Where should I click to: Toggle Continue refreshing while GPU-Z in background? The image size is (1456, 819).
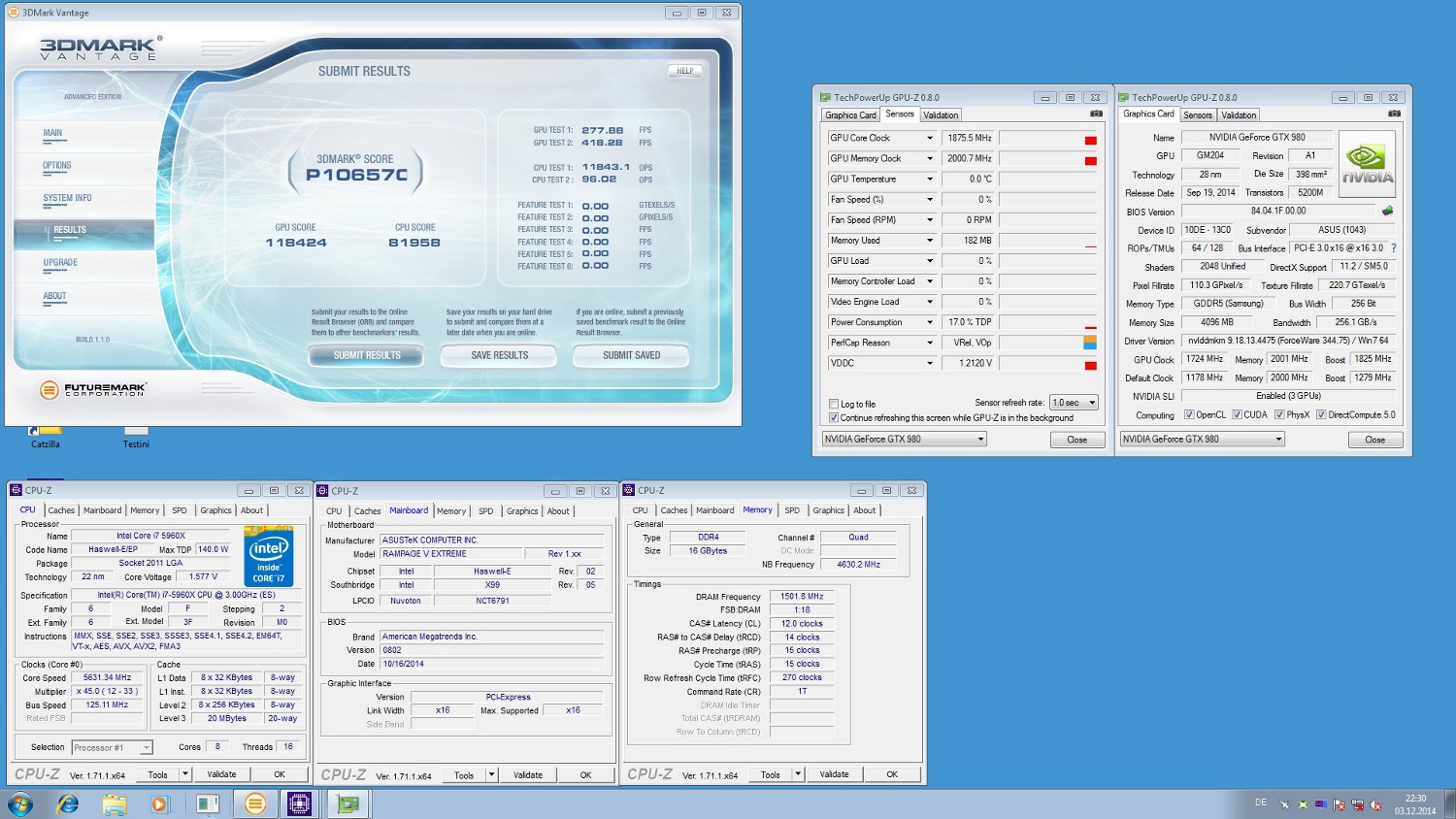coord(834,418)
